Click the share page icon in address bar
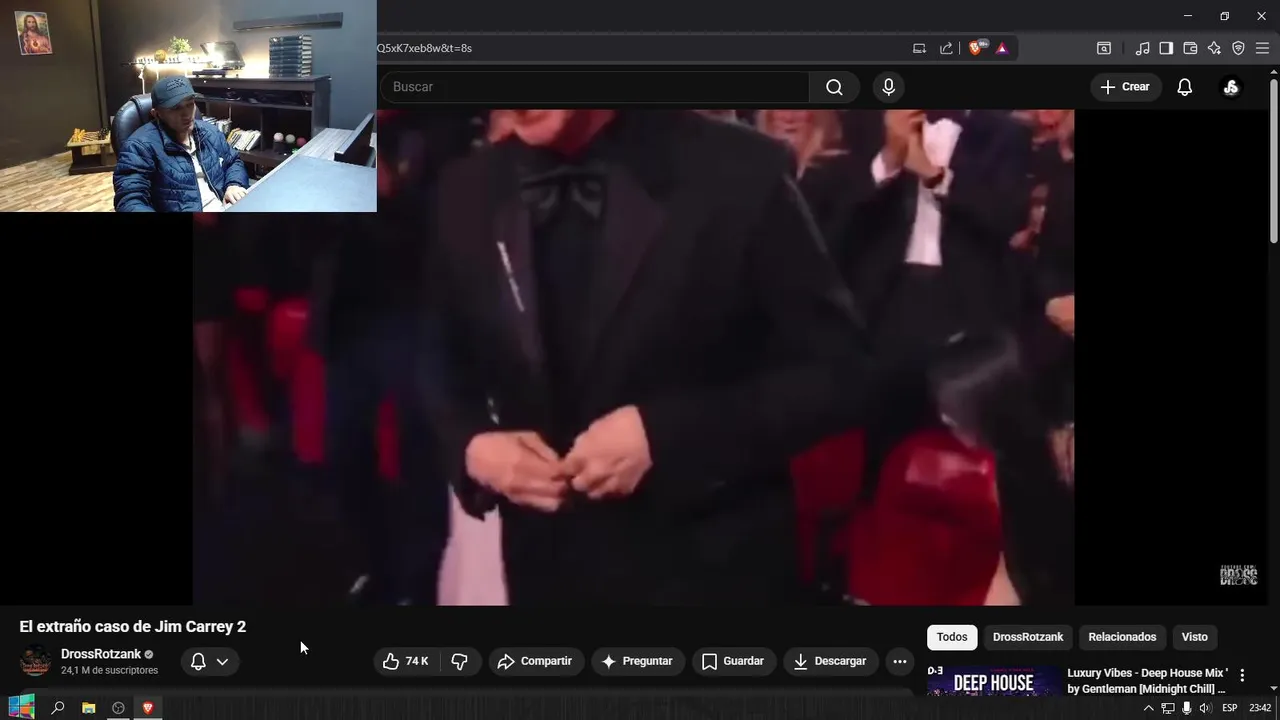Viewport: 1280px width, 720px height. click(946, 48)
